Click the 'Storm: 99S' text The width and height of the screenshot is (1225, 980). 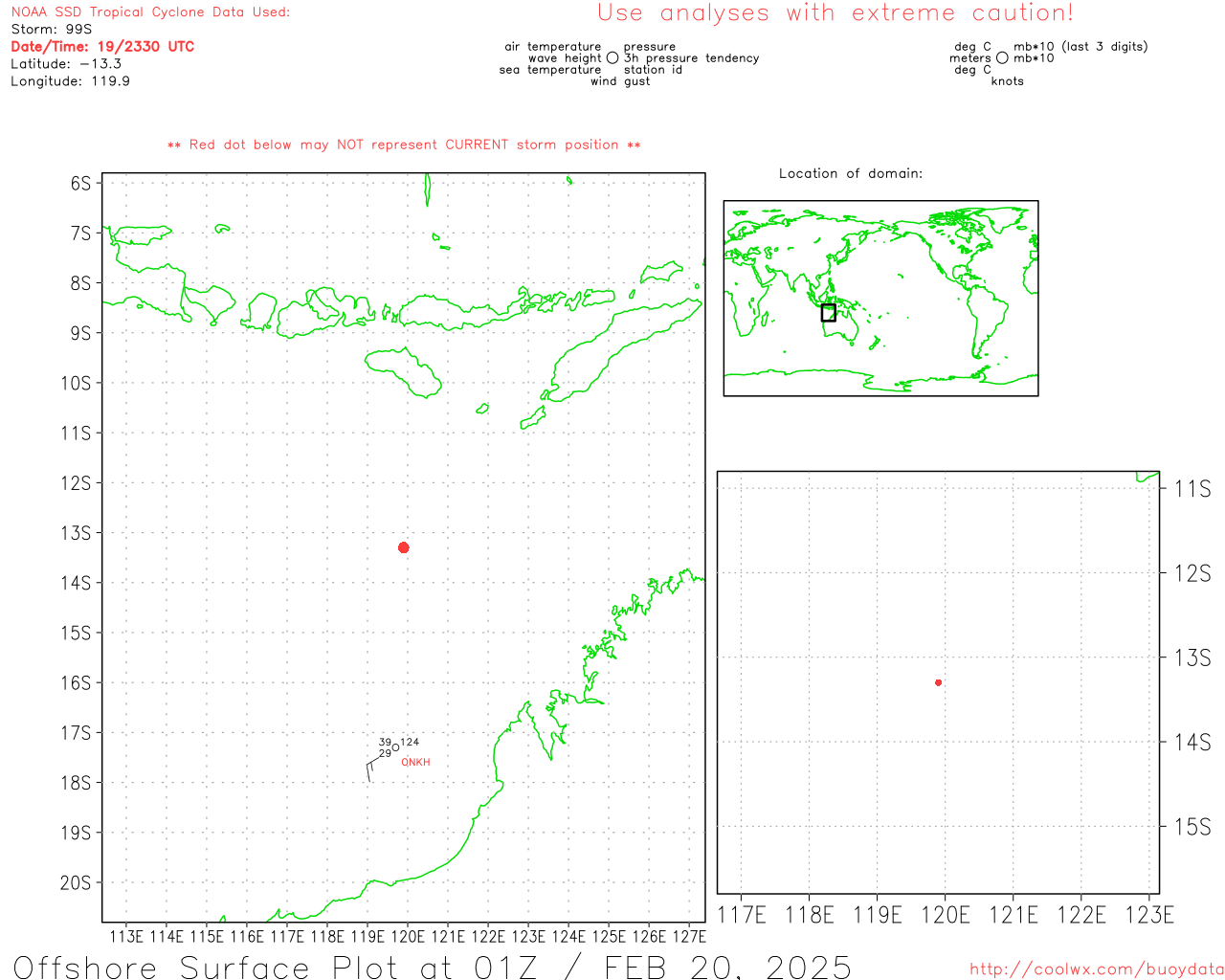point(52,30)
